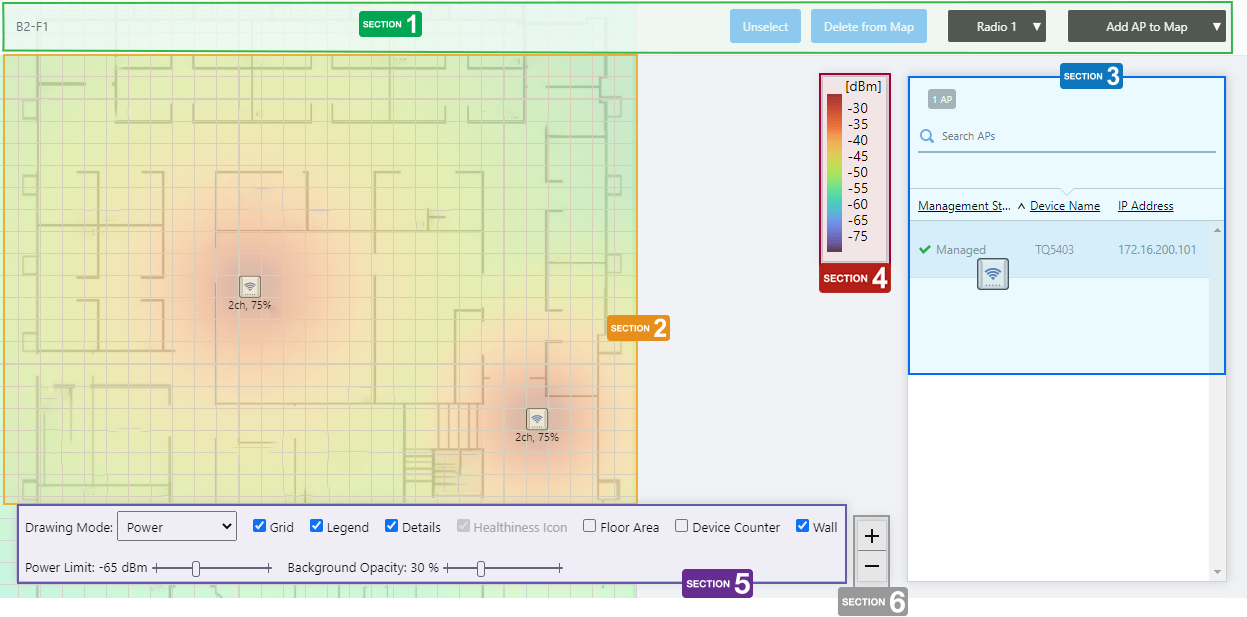Open the Add AP to Map dropdown

pyautogui.click(x=1146, y=27)
